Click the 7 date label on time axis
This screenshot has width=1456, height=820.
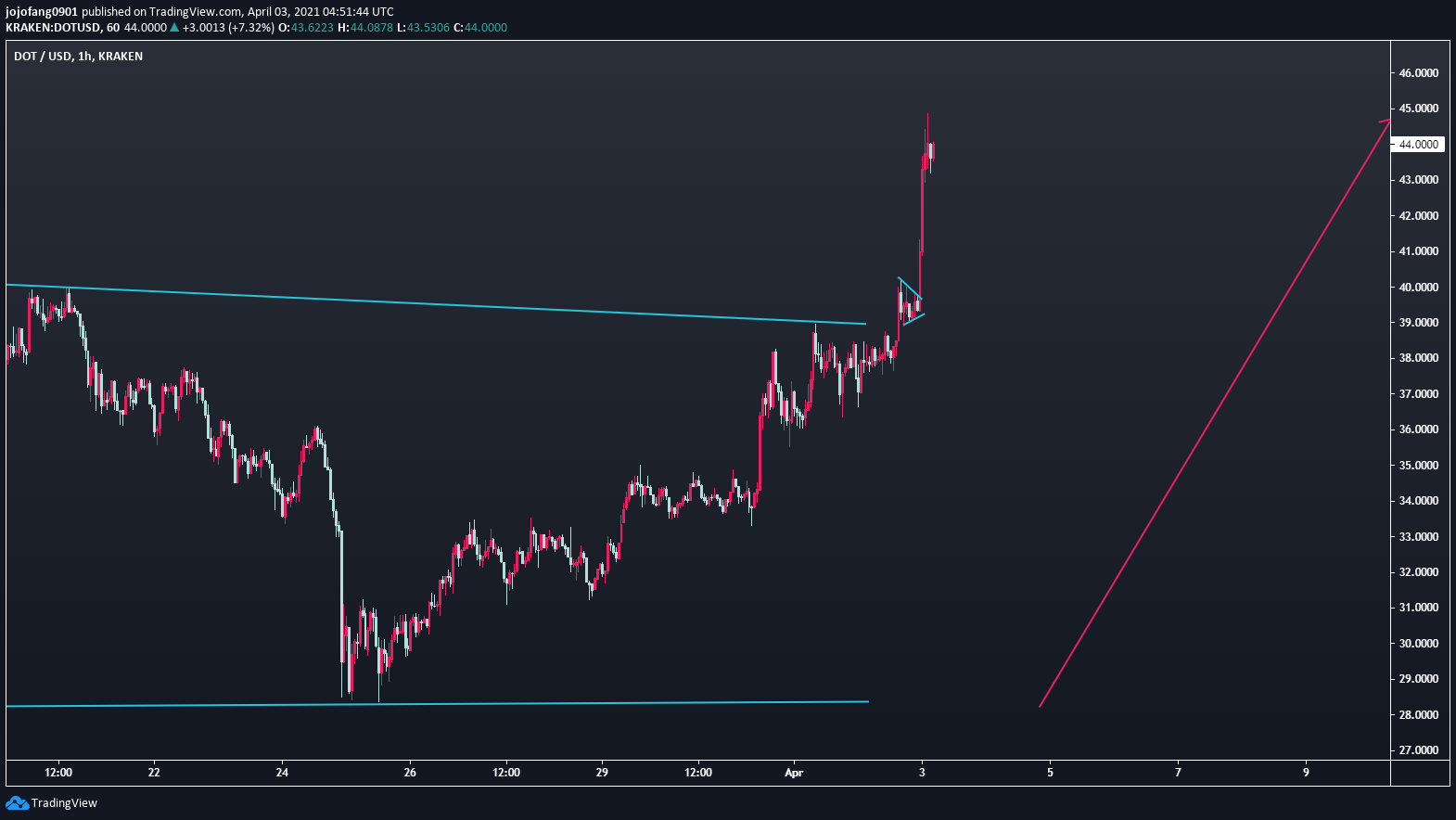[1178, 773]
